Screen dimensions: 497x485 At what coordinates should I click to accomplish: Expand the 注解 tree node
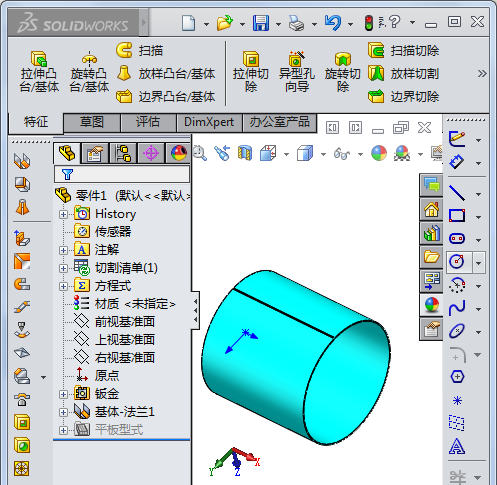pos(63,250)
